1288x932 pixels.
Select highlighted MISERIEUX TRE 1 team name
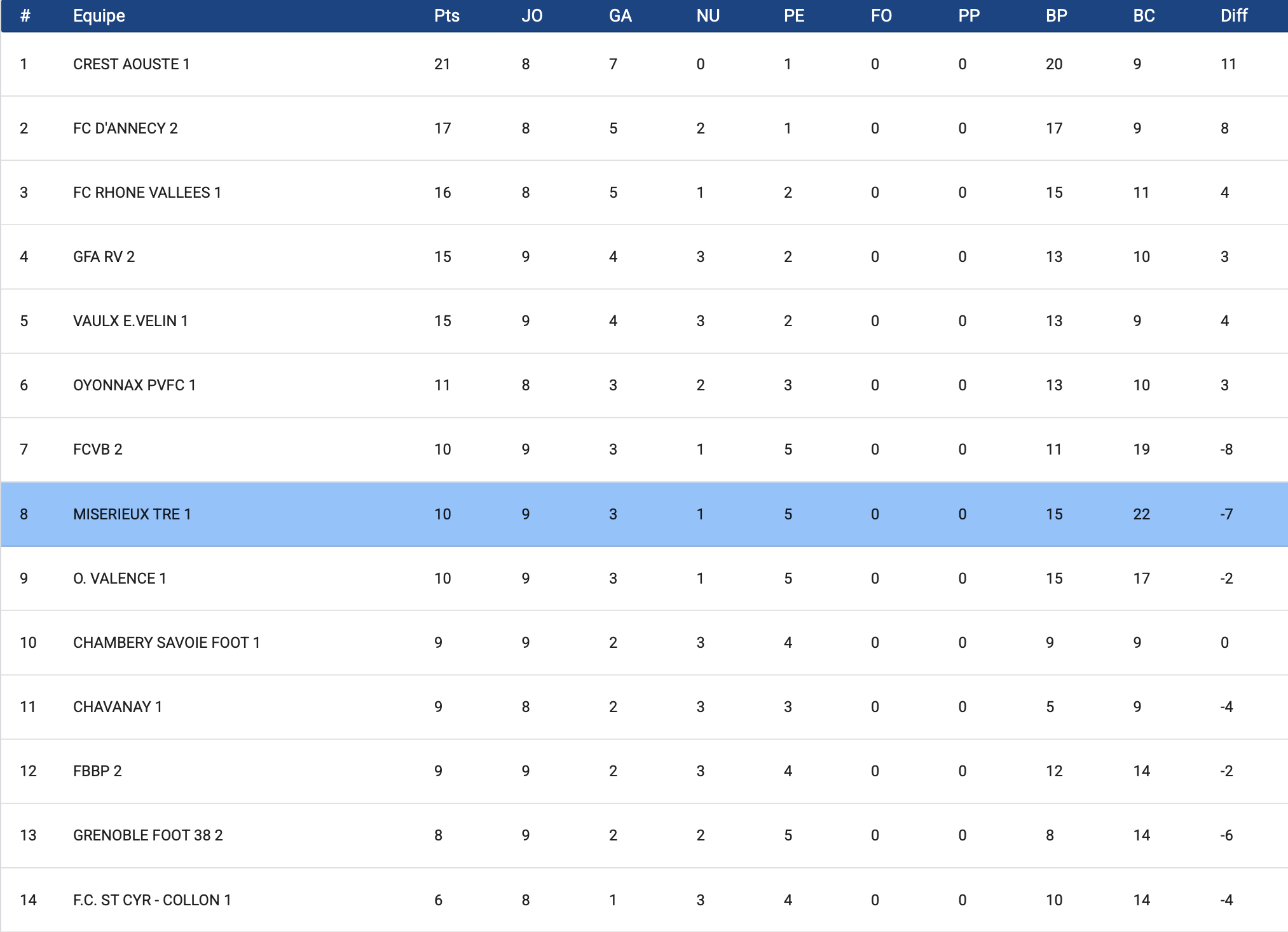[132, 514]
